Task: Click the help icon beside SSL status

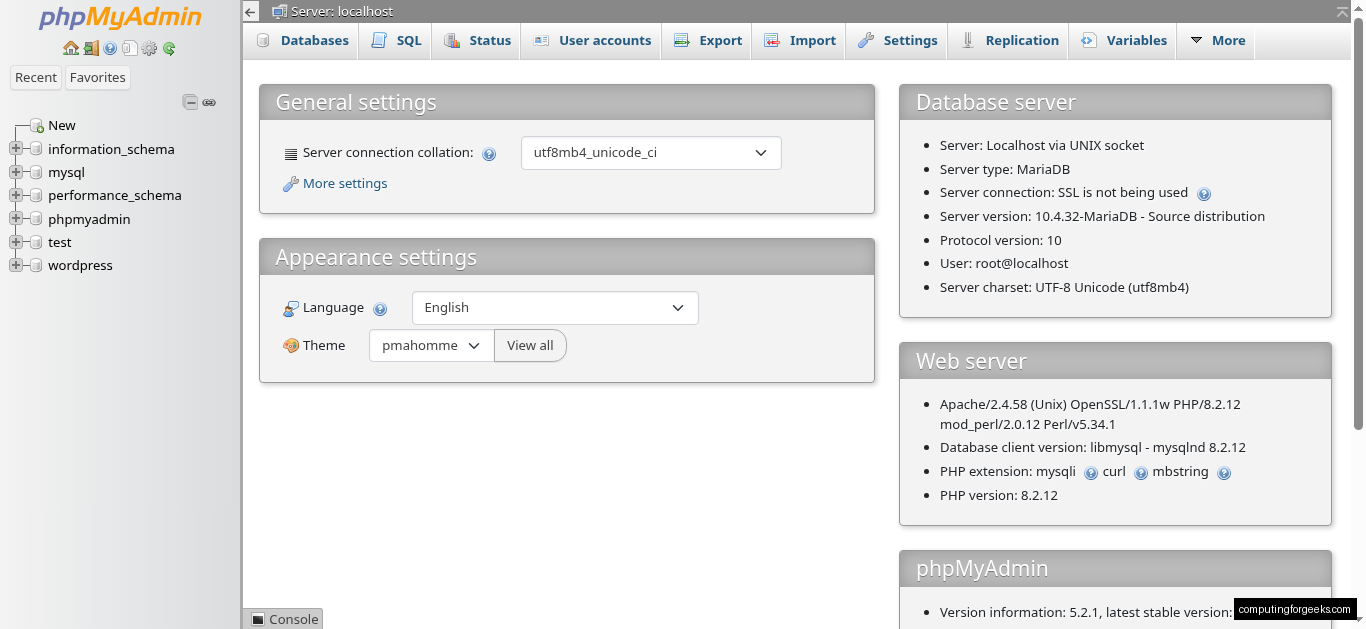Action: click(x=1204, y=194)
